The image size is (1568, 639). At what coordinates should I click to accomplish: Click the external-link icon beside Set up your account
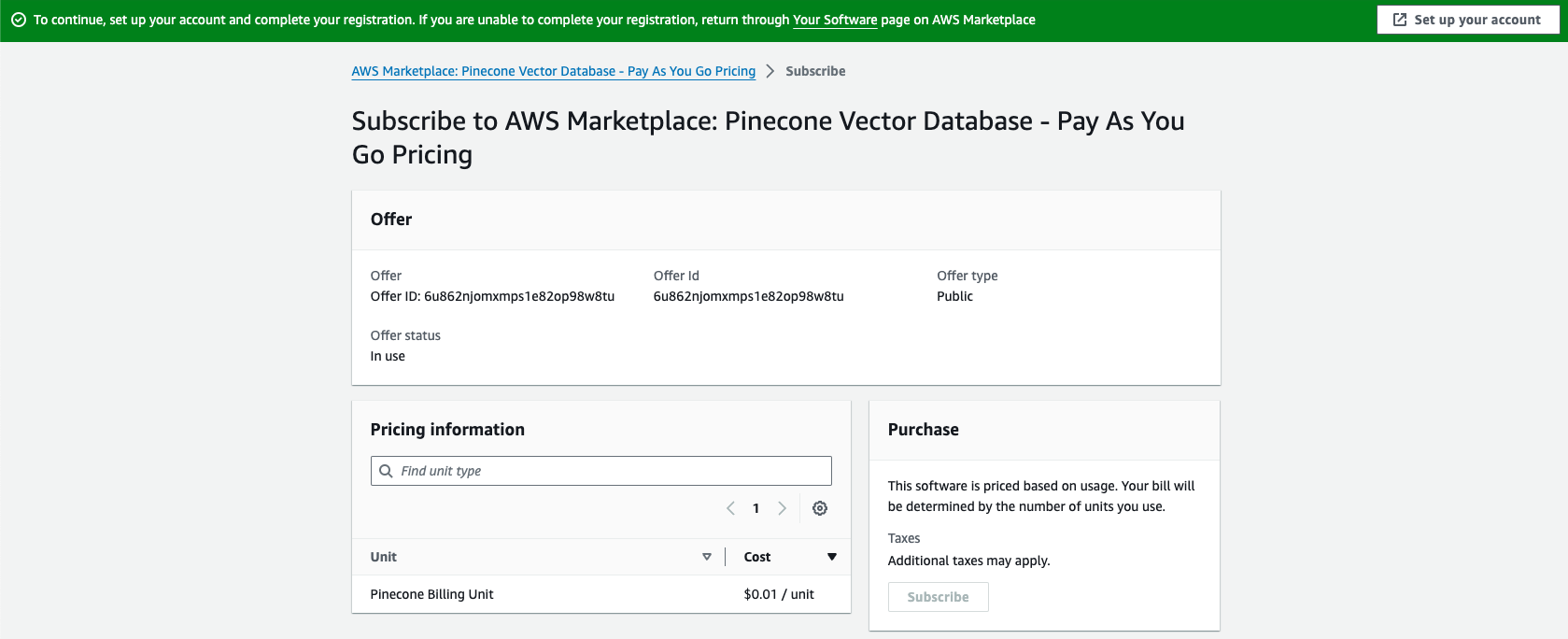pyautogui.click(x=1399, y=20)
